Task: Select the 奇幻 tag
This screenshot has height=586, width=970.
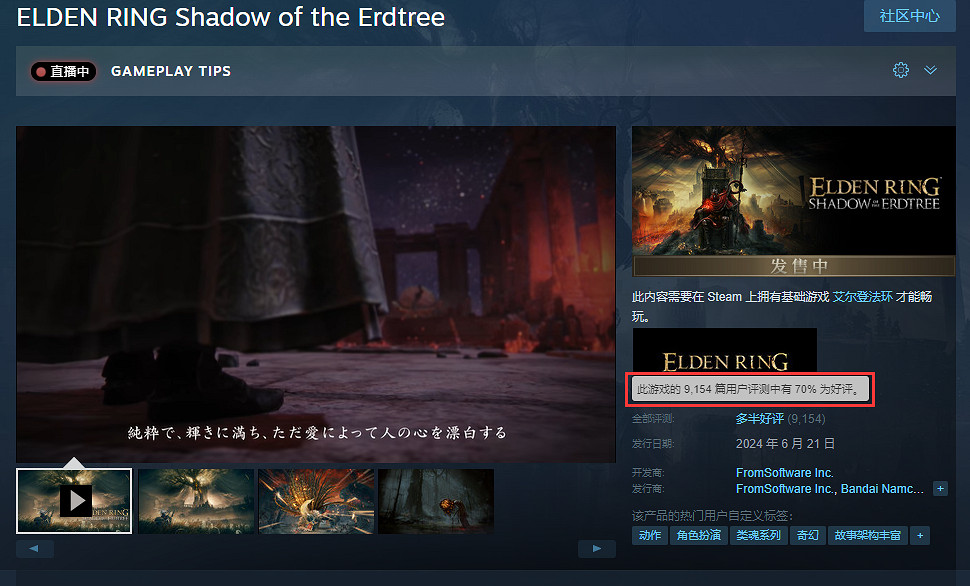Action: (x=807, y=536)
